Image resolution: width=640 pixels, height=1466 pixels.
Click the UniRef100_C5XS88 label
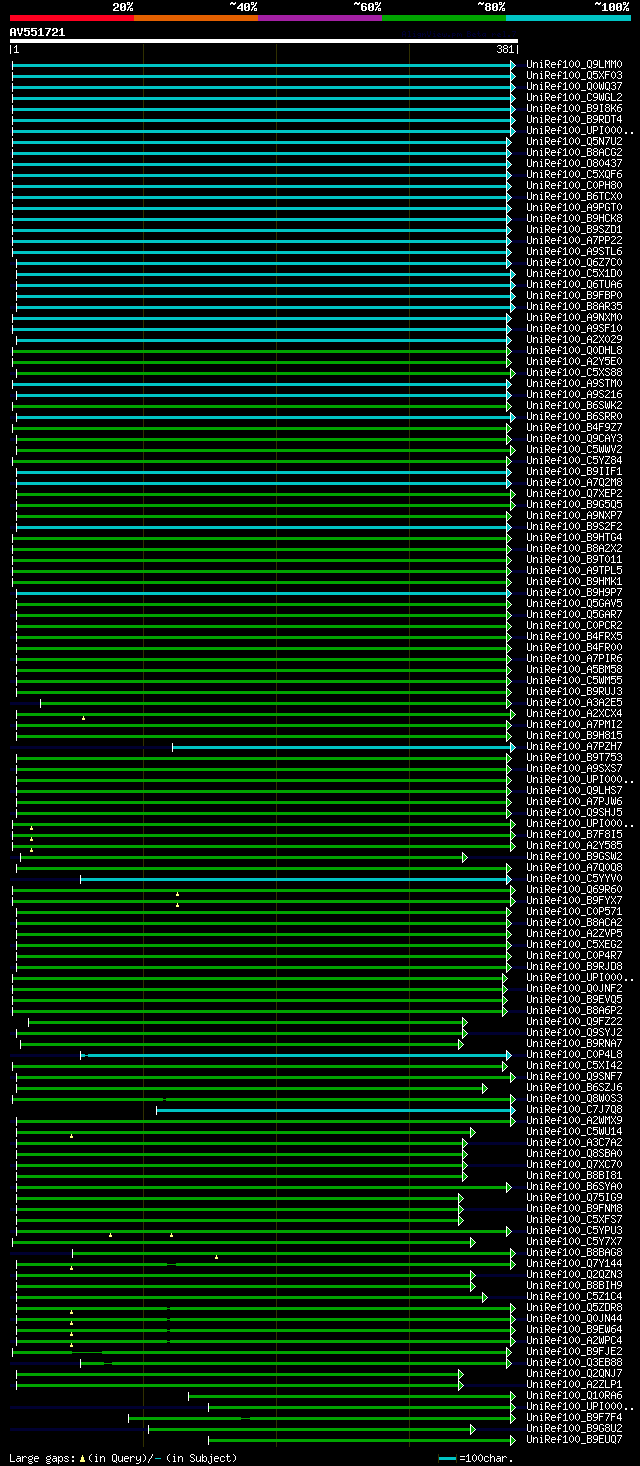[x=574, y=373]
